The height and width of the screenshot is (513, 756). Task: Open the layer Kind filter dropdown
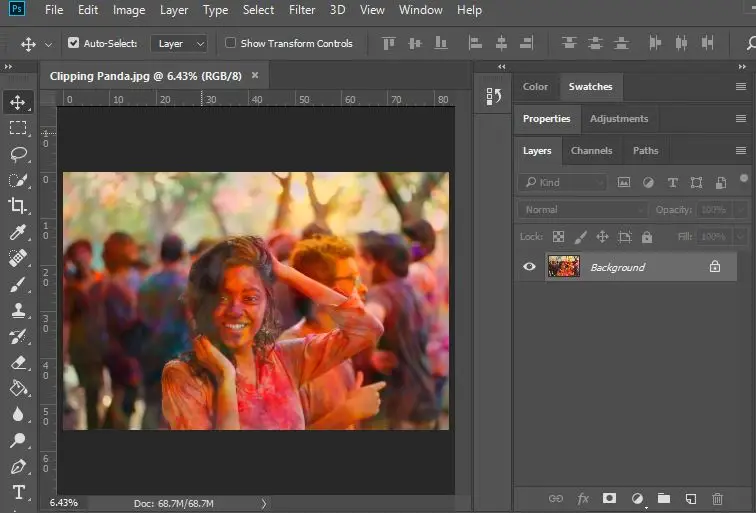(x=563, y=182)
